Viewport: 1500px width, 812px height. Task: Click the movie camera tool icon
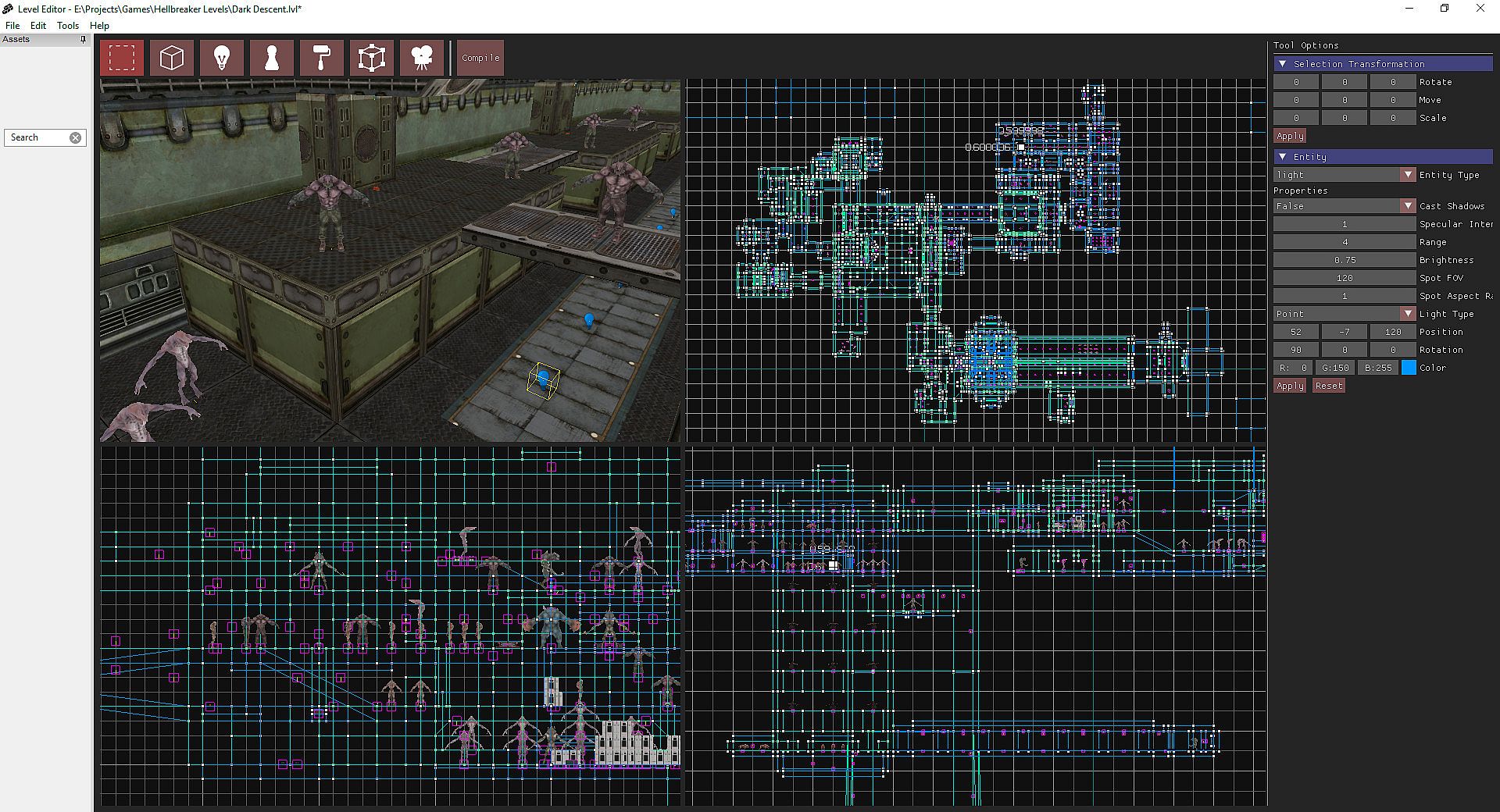click(422, 58)
